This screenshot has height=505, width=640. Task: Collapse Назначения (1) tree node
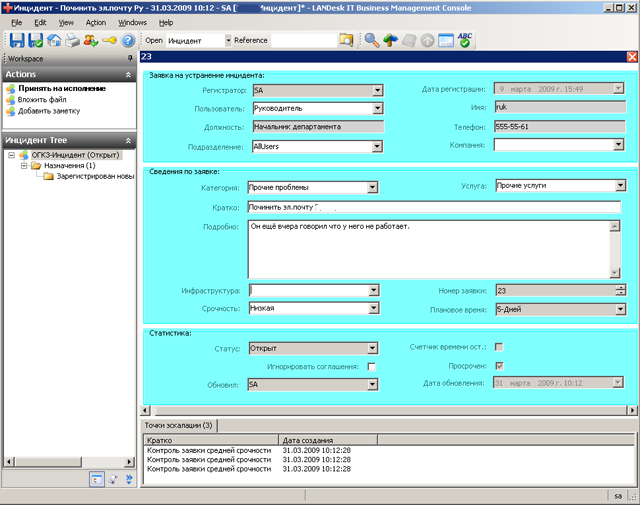point(24,166)
